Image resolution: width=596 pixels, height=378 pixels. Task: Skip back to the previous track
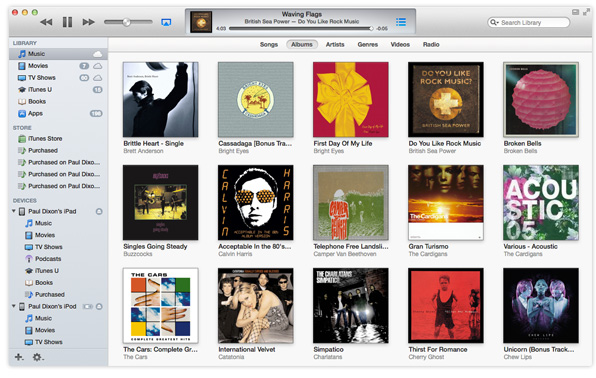[x=46, y=22]
